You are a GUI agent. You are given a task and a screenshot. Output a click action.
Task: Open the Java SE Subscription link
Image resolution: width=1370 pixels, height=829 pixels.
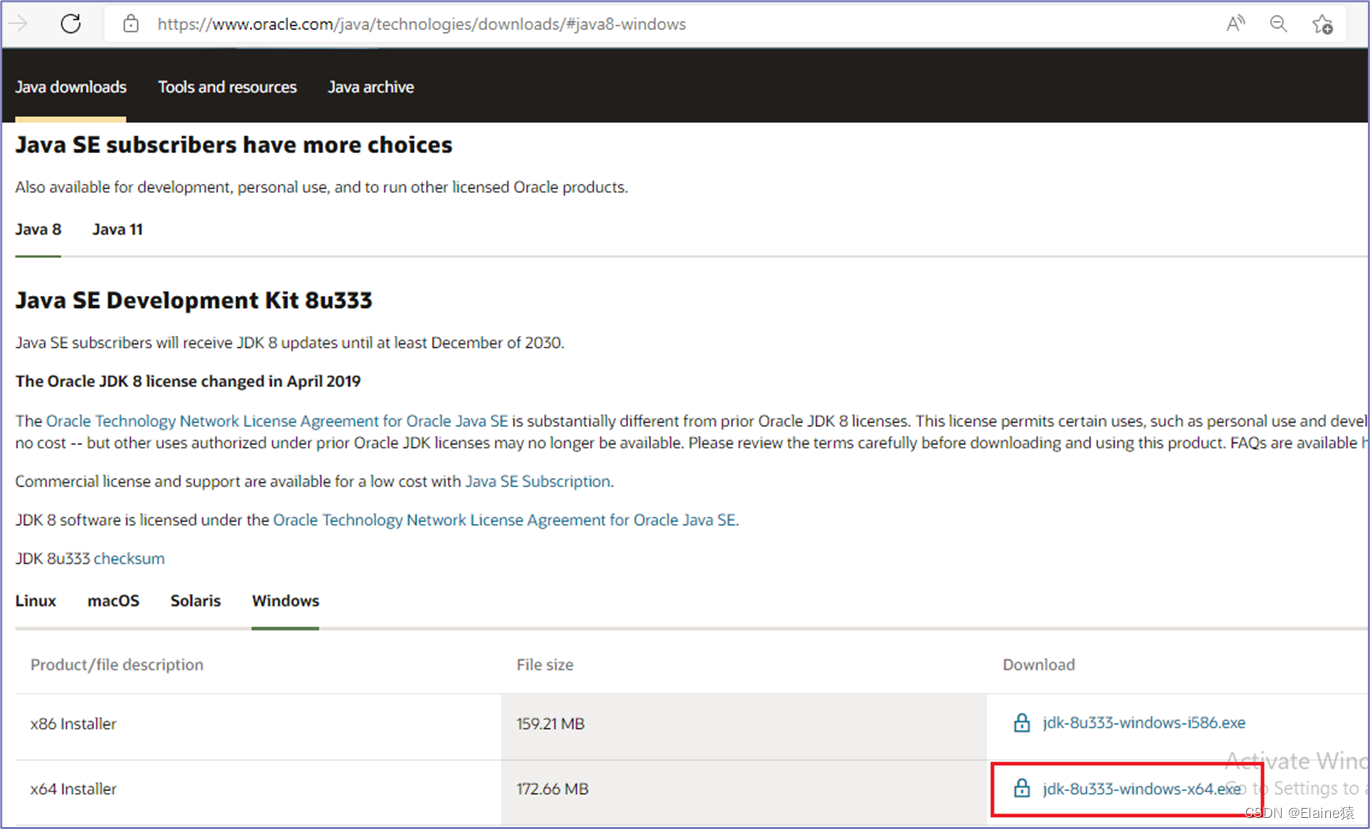tap(537, 481)
